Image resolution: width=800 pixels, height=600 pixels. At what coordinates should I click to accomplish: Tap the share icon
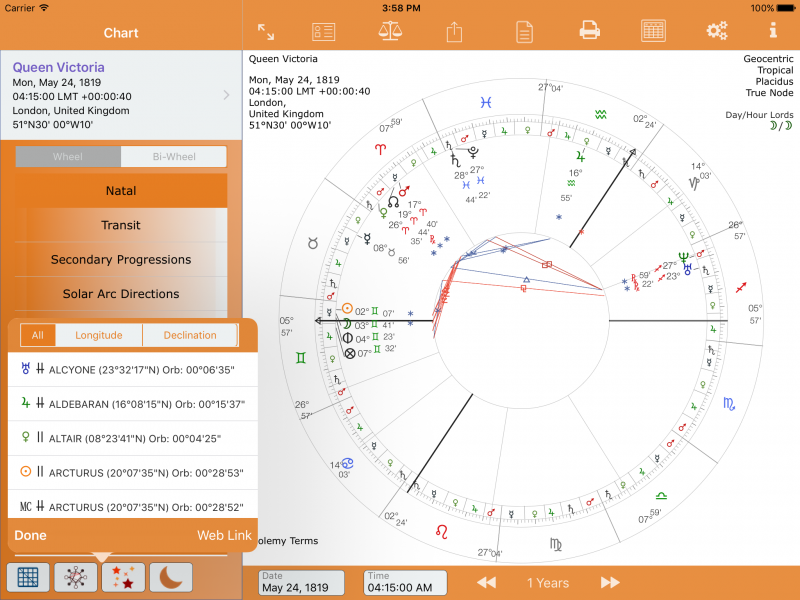coord(454,31)
